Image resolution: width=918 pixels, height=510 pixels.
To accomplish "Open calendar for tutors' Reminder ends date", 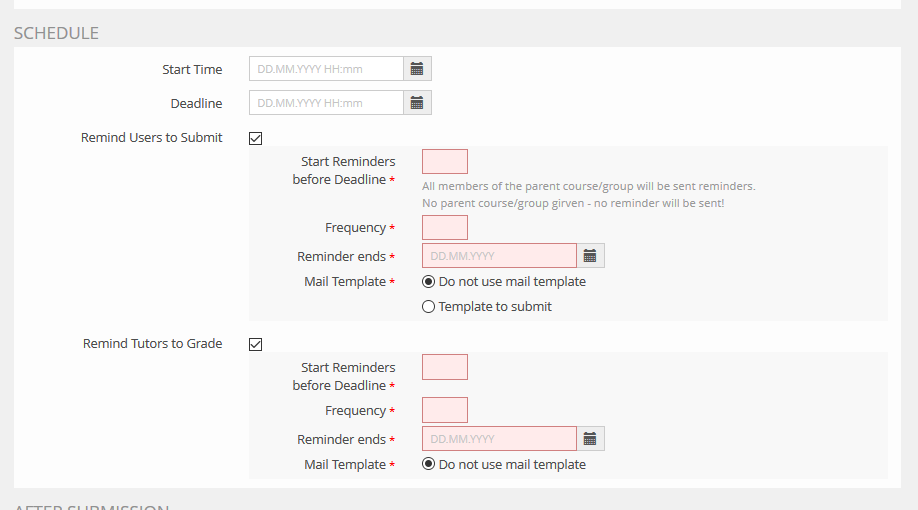I will (x=590, y=439).
